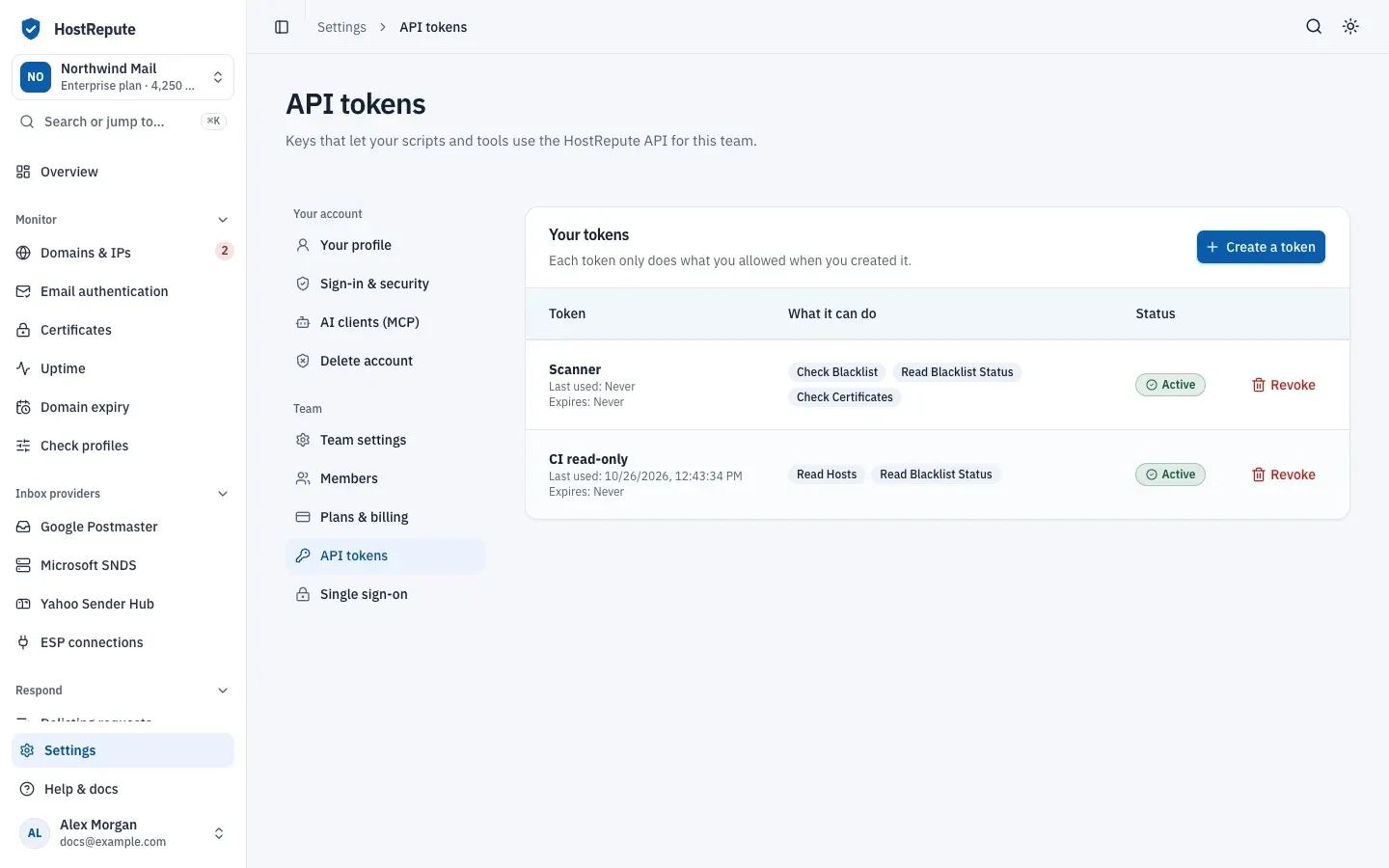The width and height of the screenshot is (1389, 868).
Task: Click the Read Hosts permission tag
Action: coord(827,475)
